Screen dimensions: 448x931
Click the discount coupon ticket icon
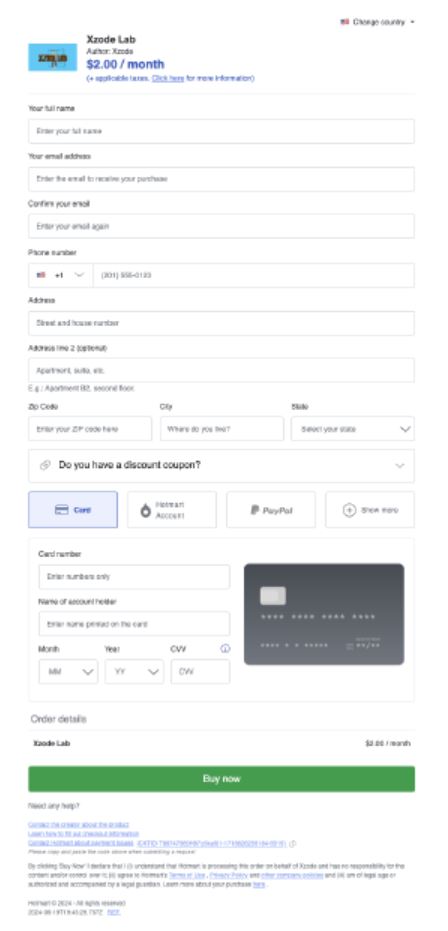[x=45, y=465]
